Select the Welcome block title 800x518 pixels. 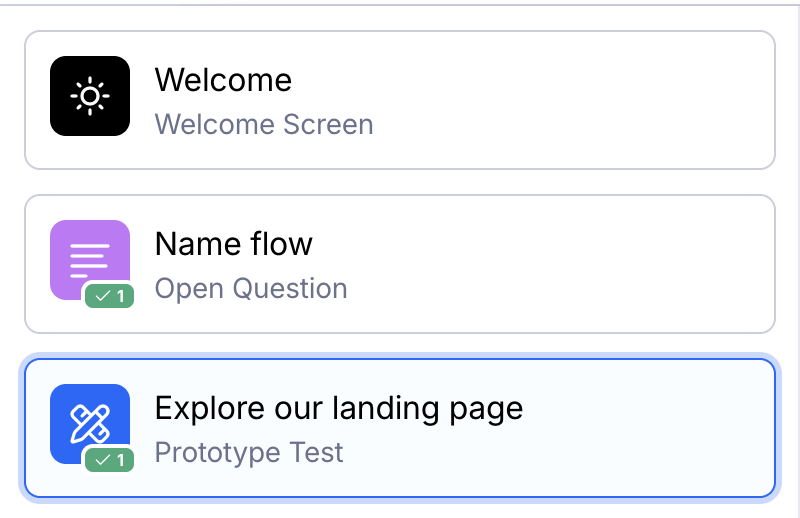tap(223, 80)
